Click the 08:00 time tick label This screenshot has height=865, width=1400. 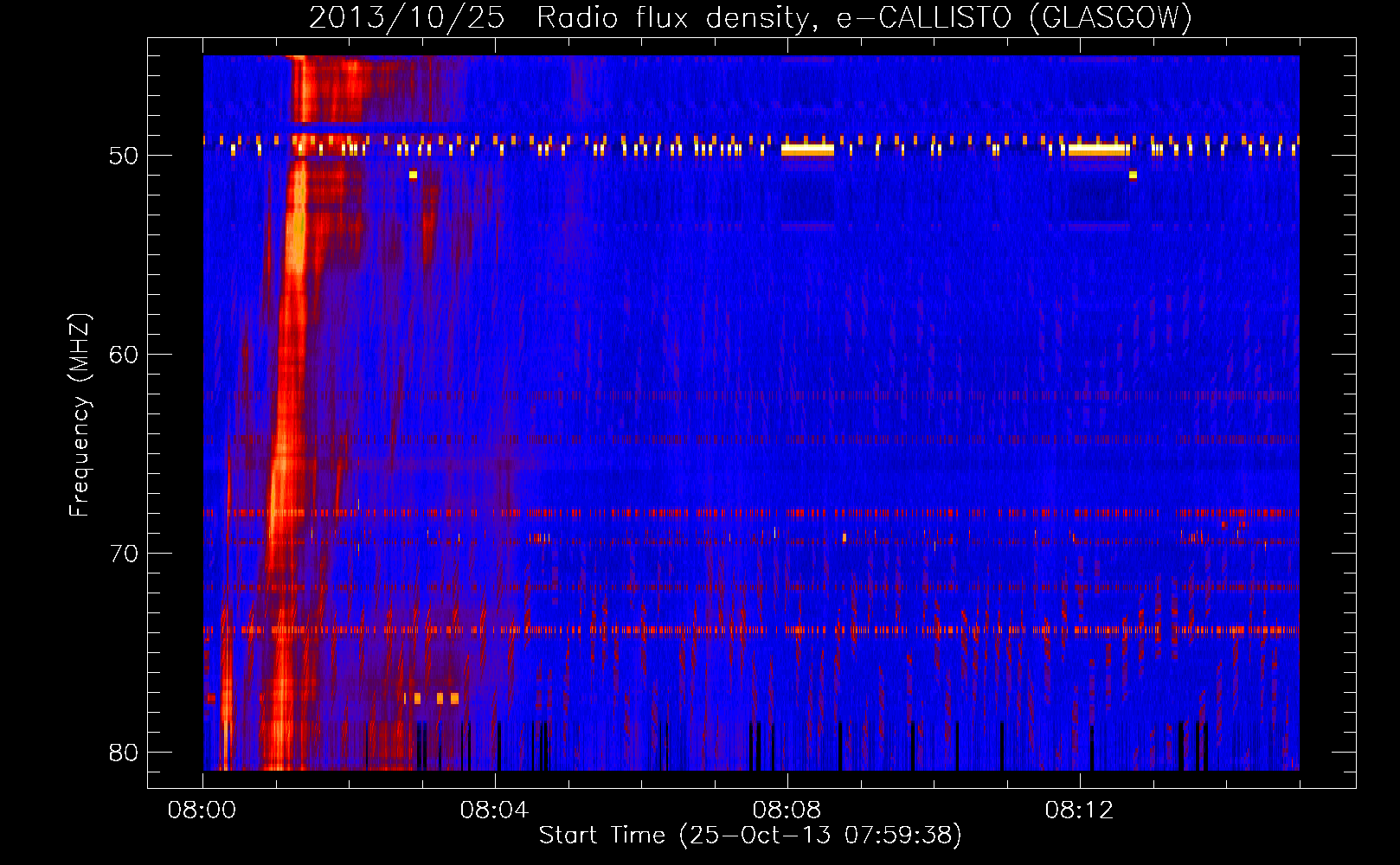click(x=202, y=811)
